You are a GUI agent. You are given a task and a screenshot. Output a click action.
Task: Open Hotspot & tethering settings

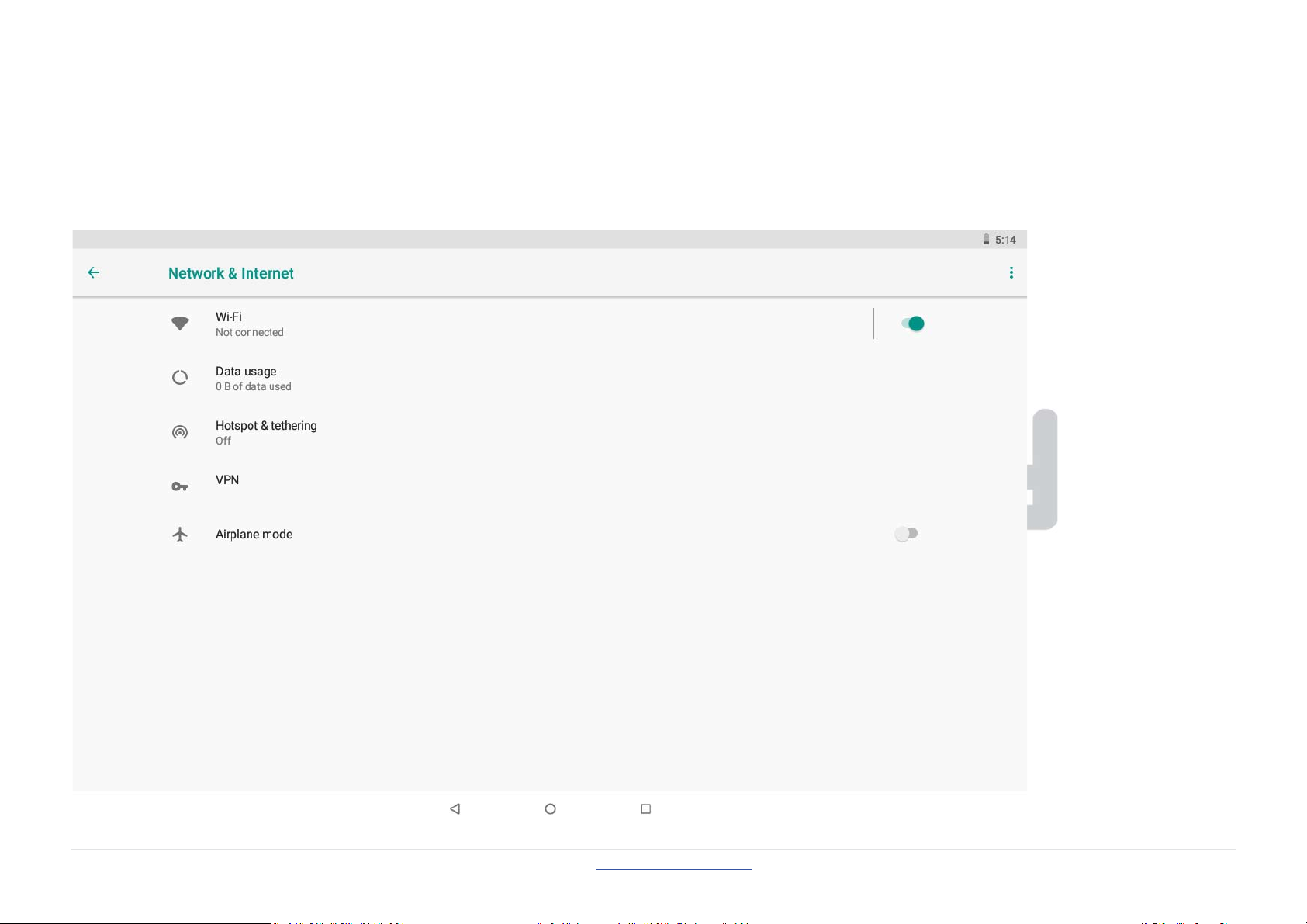[x=550, y=432]
